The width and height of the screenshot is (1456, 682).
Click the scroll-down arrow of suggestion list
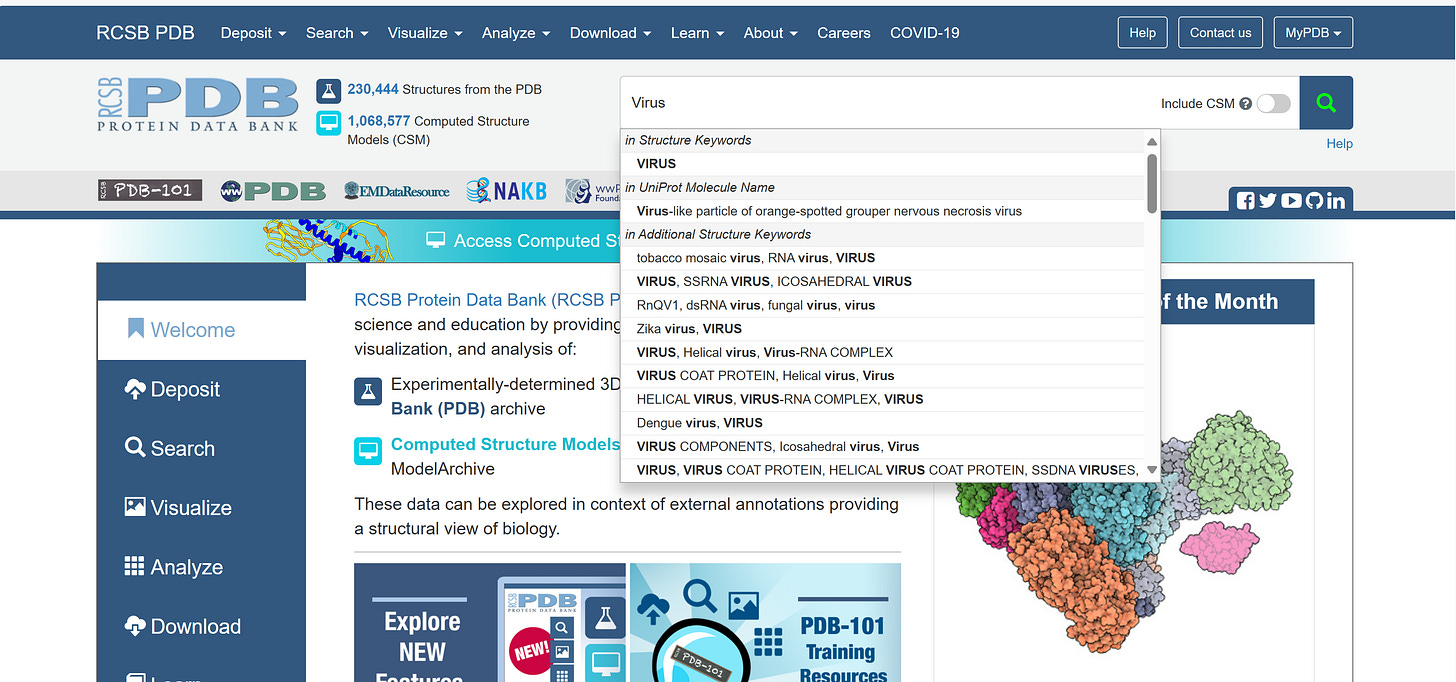pyautogui.click(x=1152, y=470)
